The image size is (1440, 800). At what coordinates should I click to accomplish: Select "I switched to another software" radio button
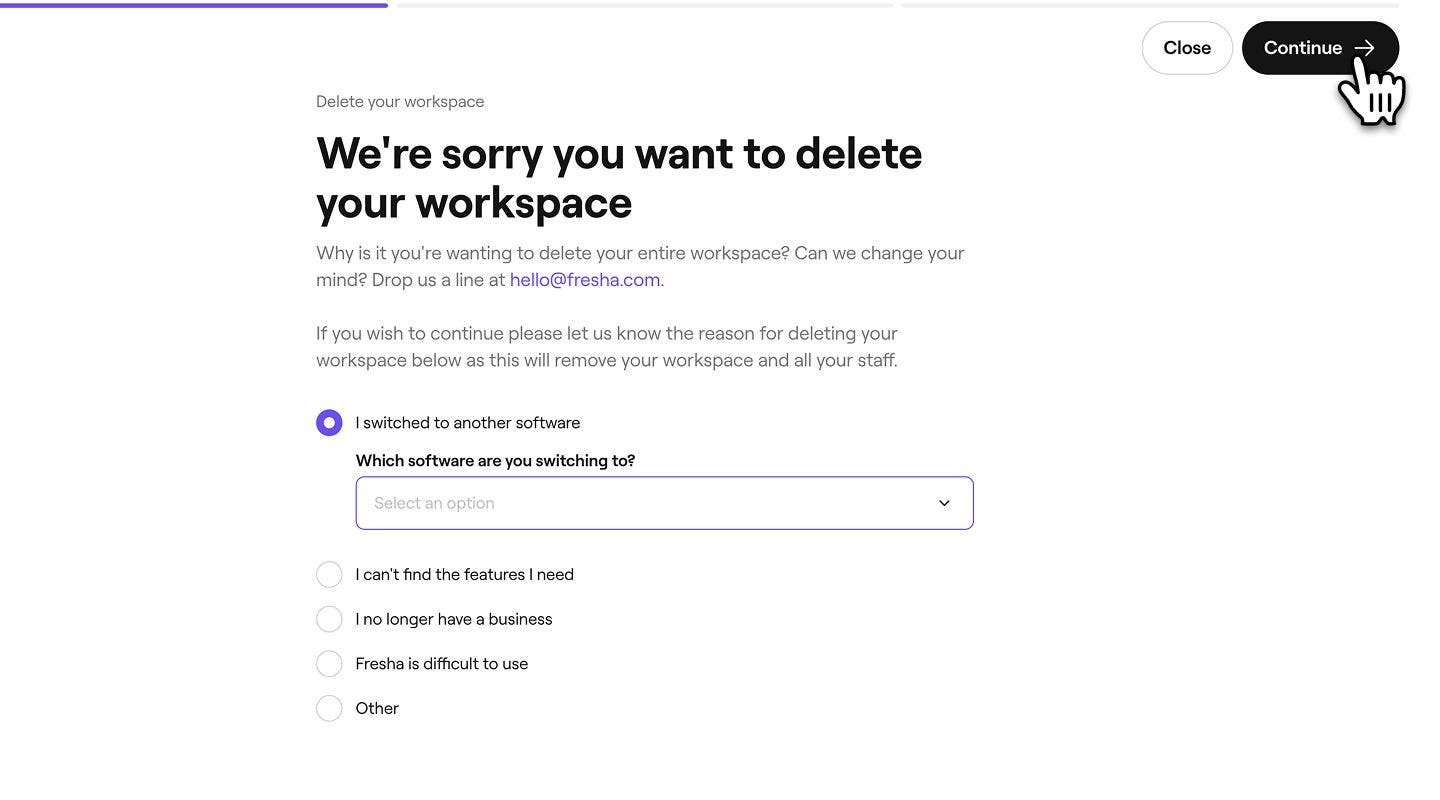coord(329,423)
